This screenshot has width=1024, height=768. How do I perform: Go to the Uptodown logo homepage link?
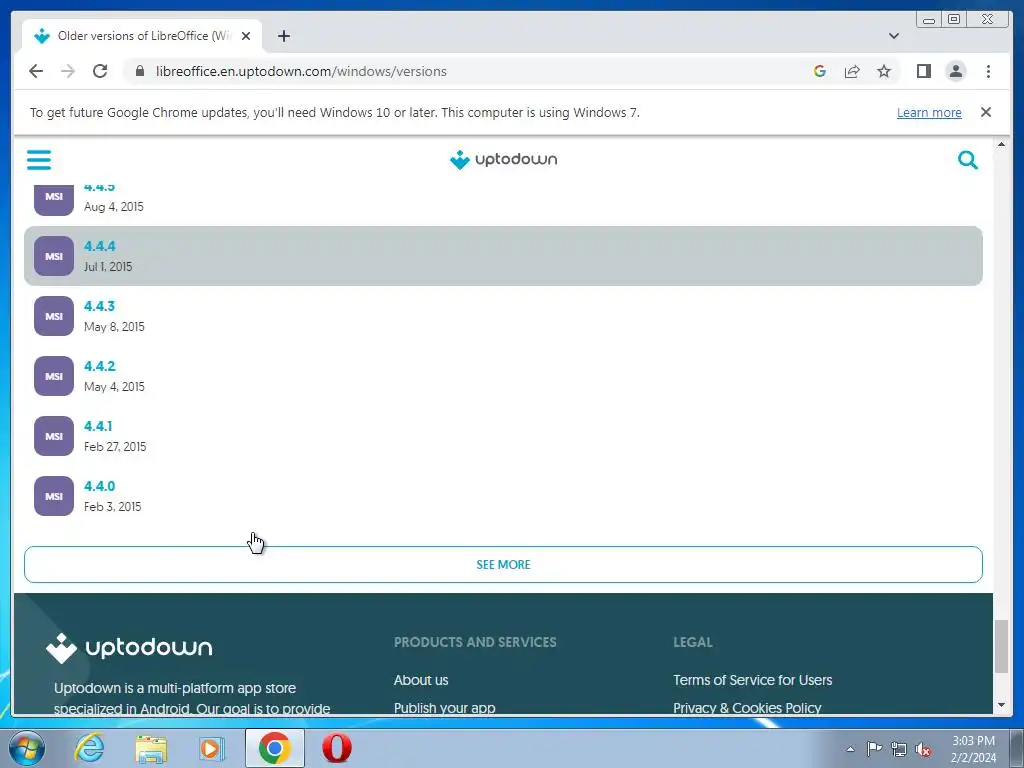(x=503, y=159)
